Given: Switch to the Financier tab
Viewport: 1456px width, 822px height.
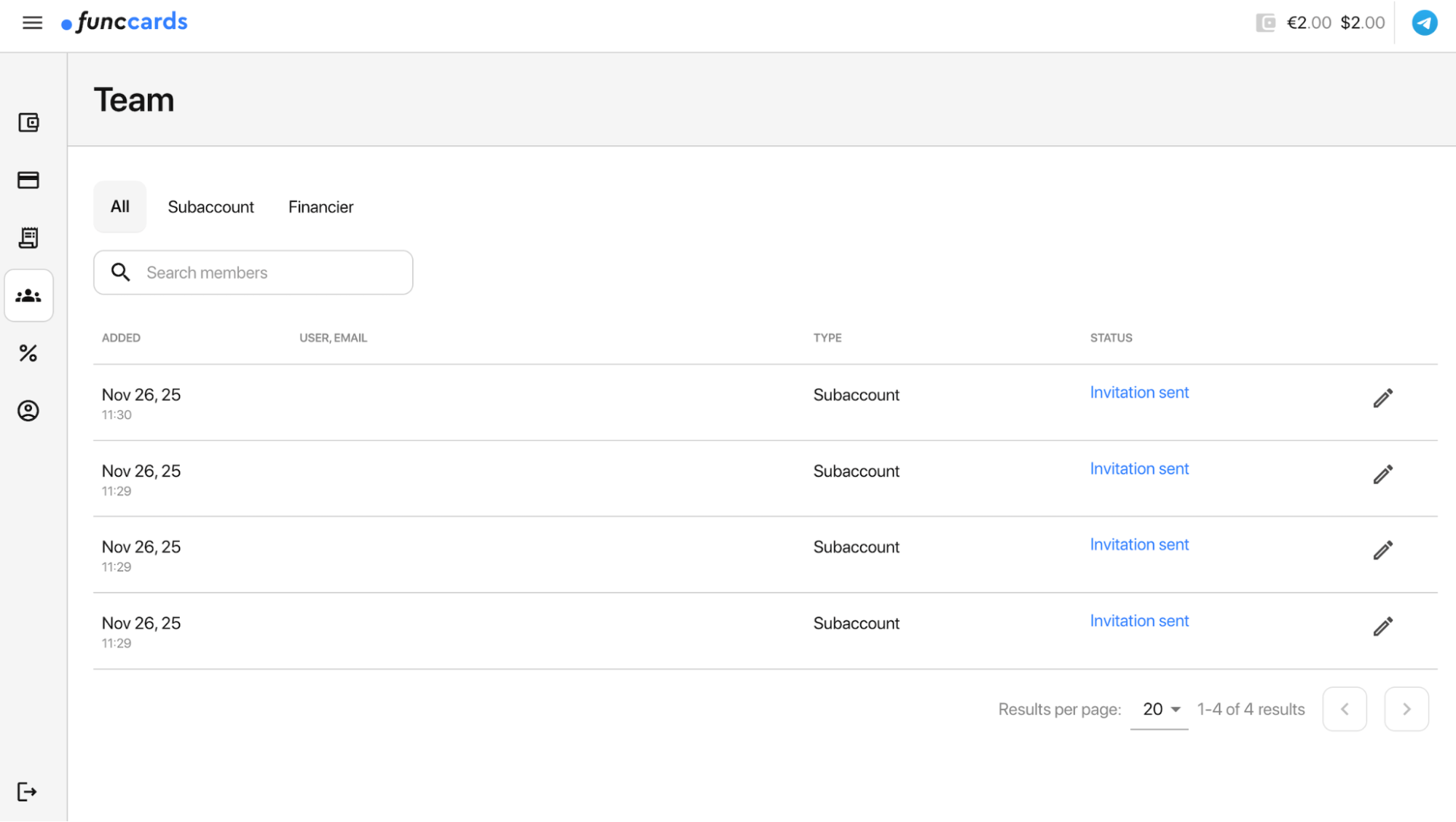Looking at the screenshot, I should pyautogui.click(x=320, y=207).
